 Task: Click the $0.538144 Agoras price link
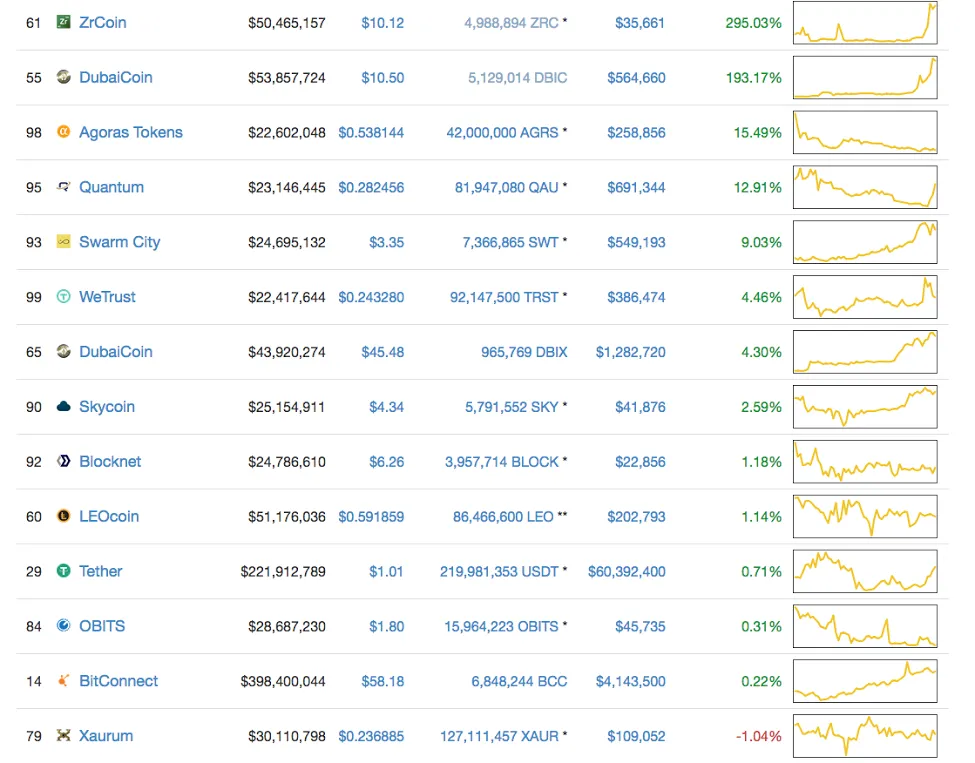tap(371, 132)
